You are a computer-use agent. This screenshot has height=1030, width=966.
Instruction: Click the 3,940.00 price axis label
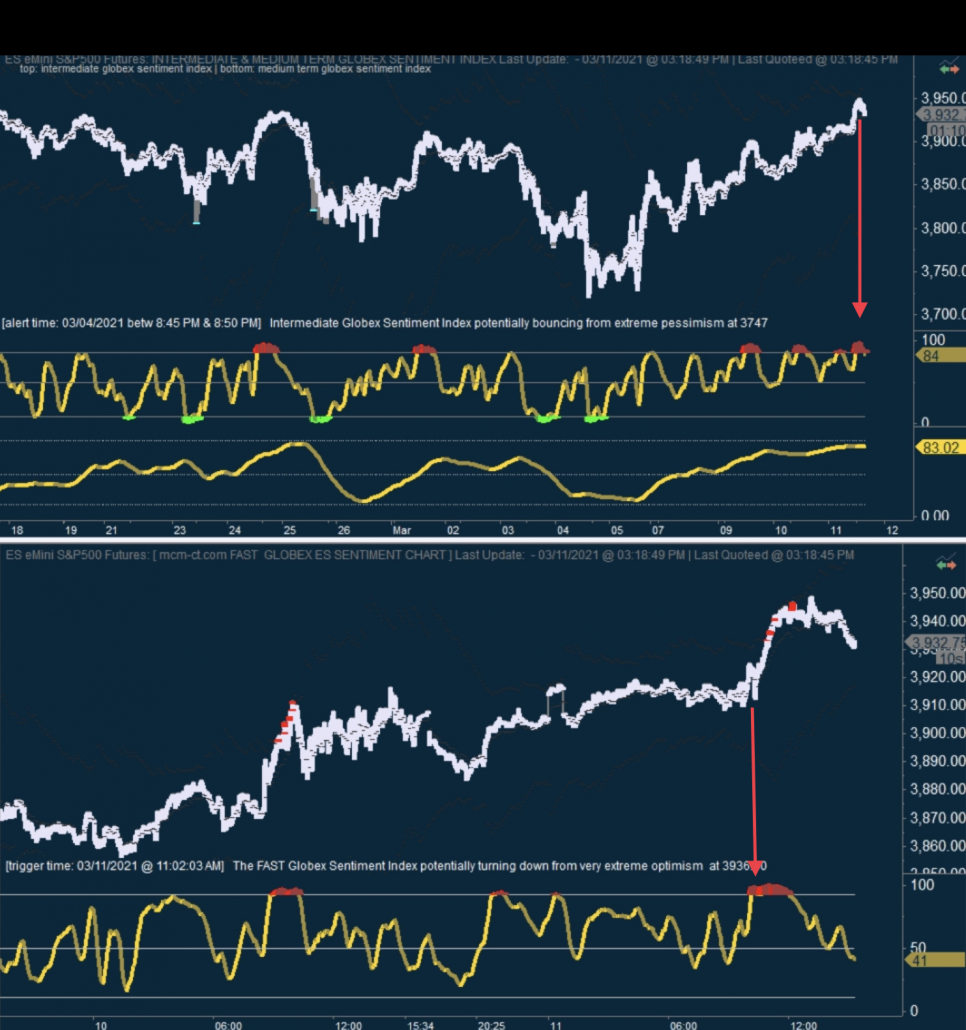tap(938, 621)
